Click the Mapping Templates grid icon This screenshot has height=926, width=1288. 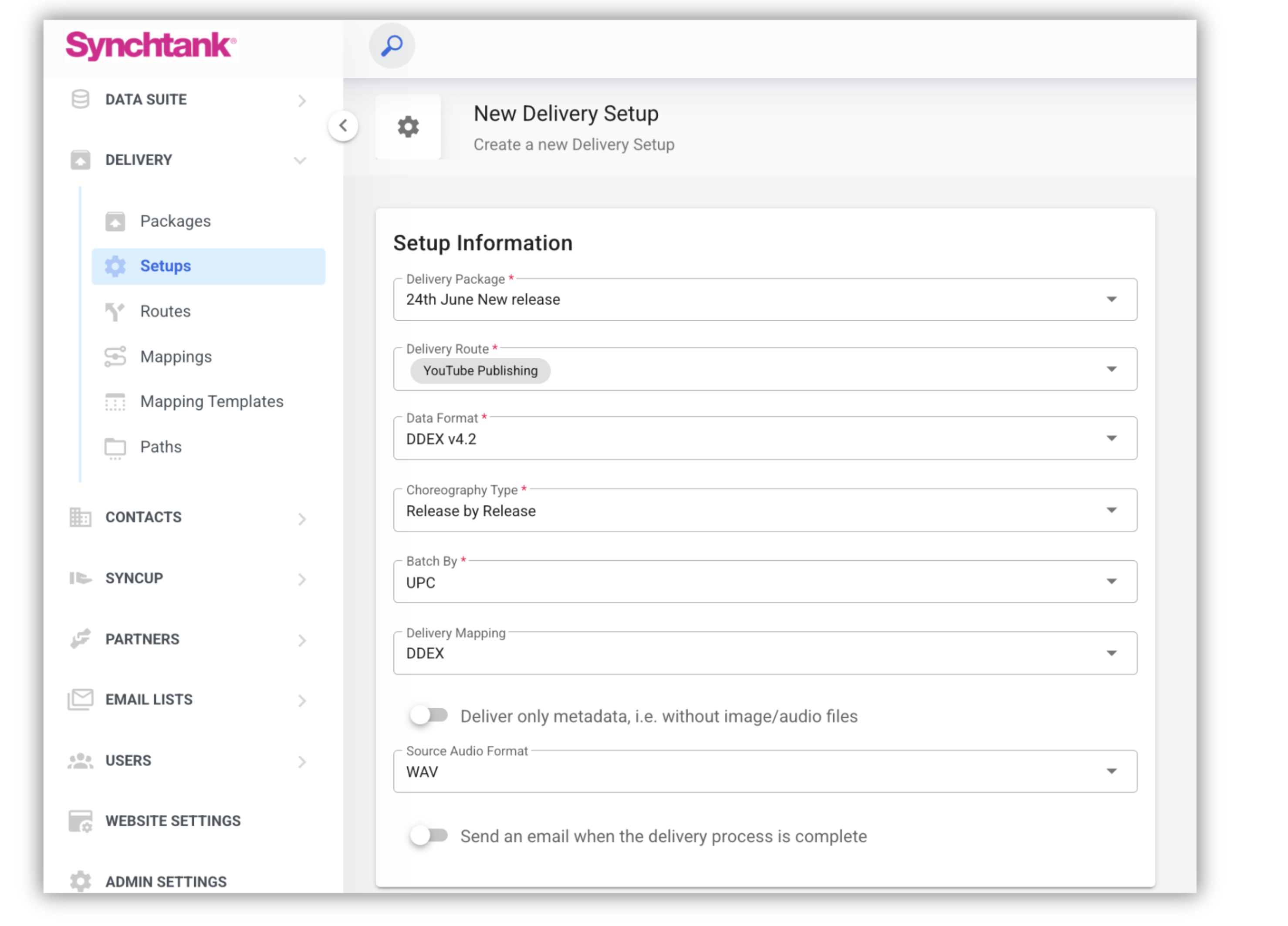(115, 402)
